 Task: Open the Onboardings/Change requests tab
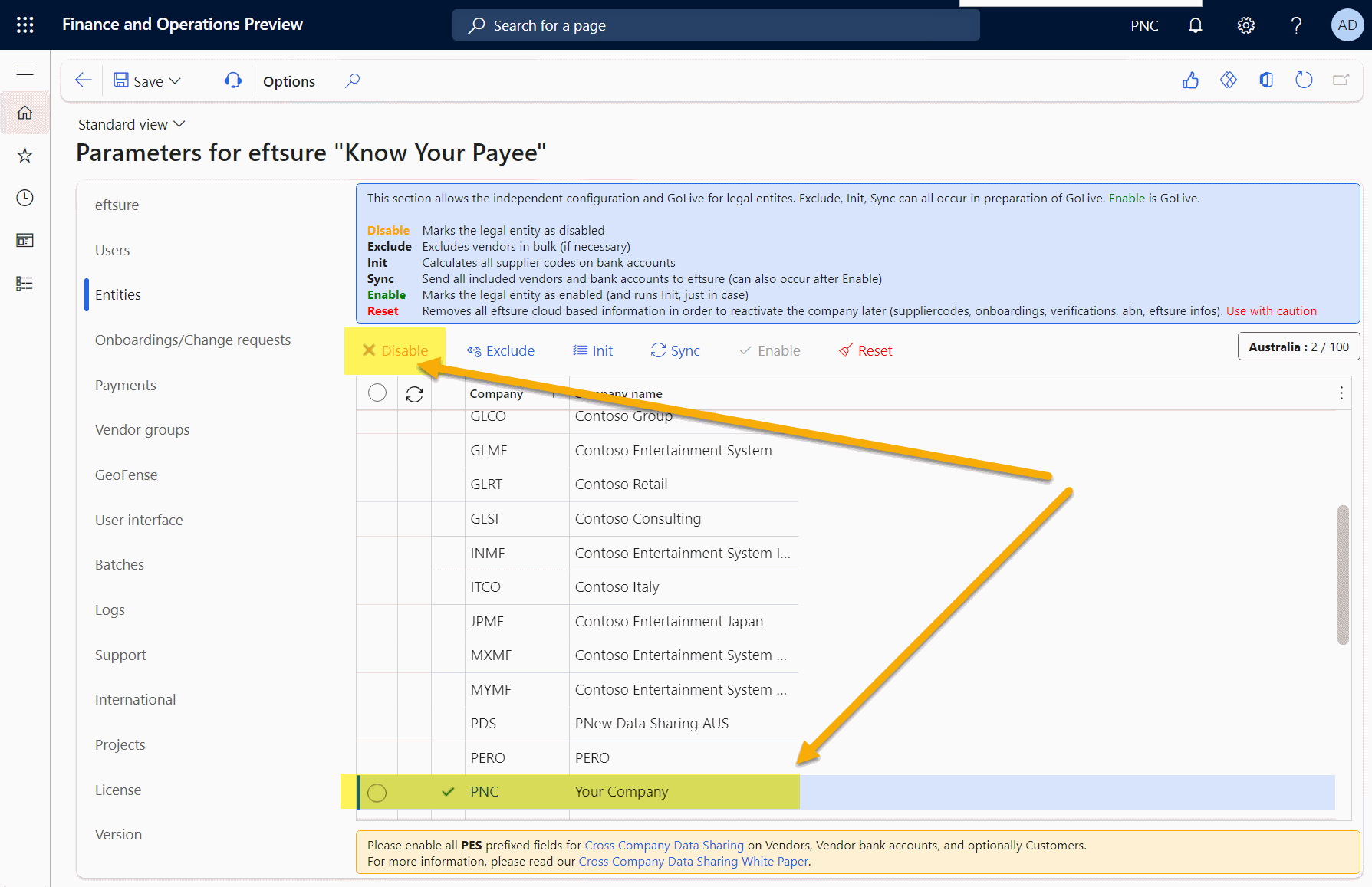[x=192, y=340]
